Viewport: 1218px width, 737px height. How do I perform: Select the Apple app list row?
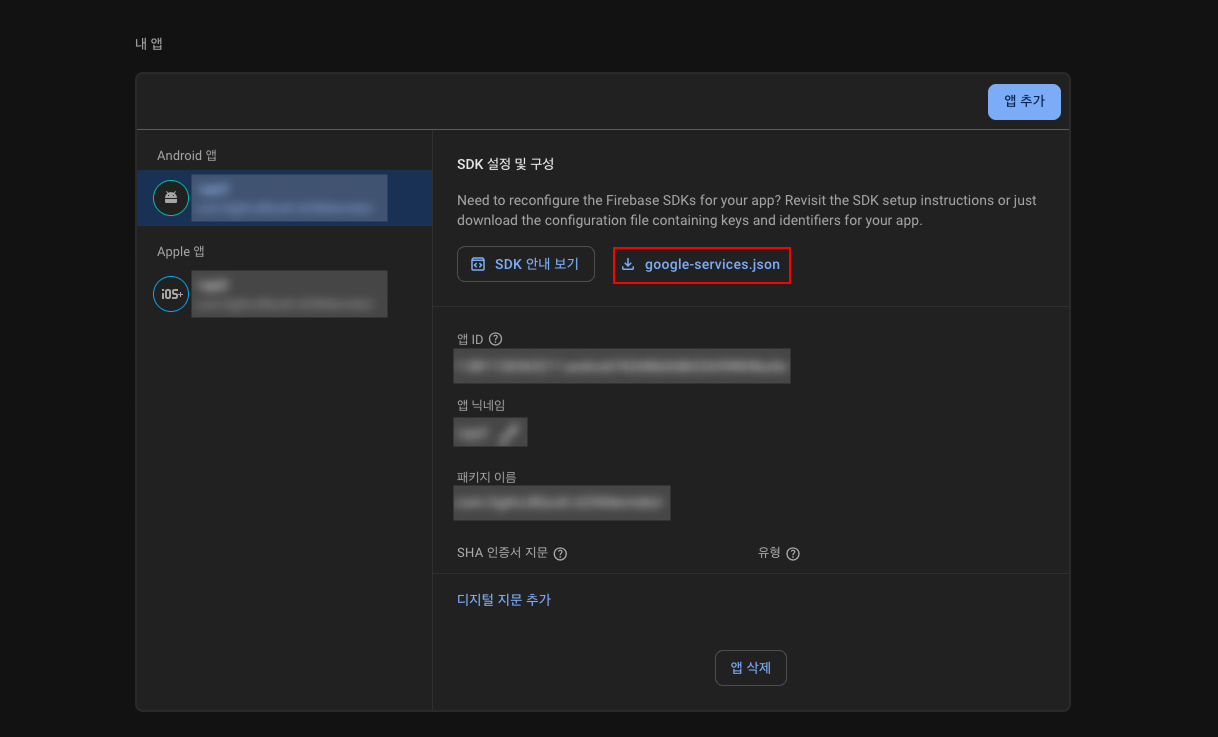click(284, 294)
